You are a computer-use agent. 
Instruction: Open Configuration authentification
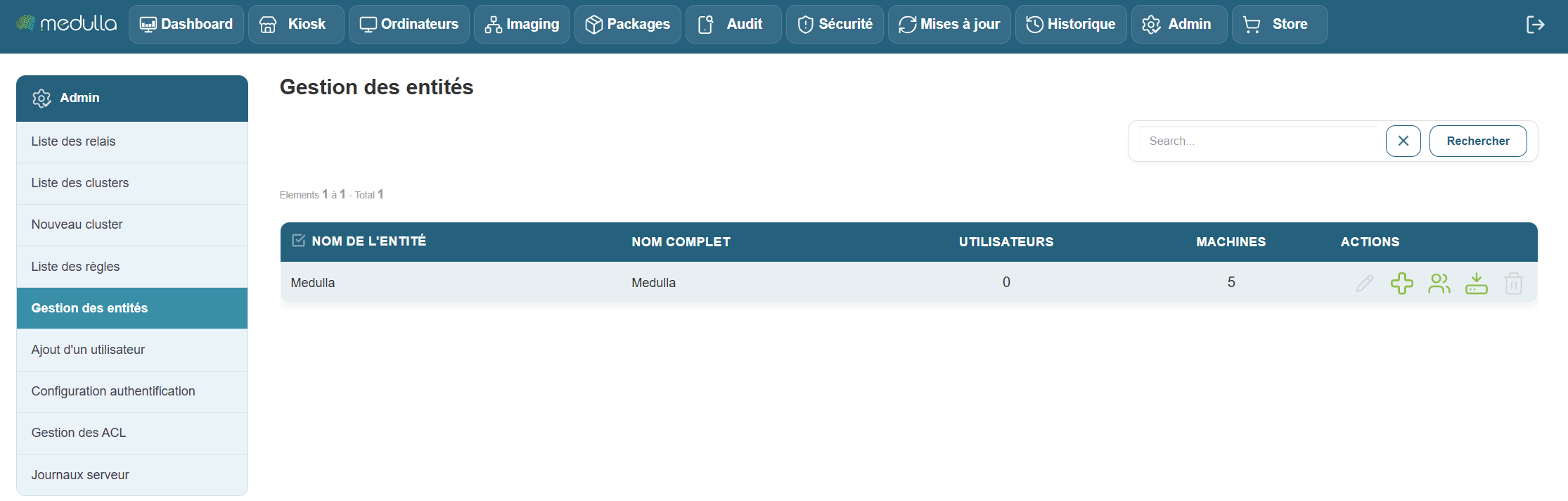132,391
